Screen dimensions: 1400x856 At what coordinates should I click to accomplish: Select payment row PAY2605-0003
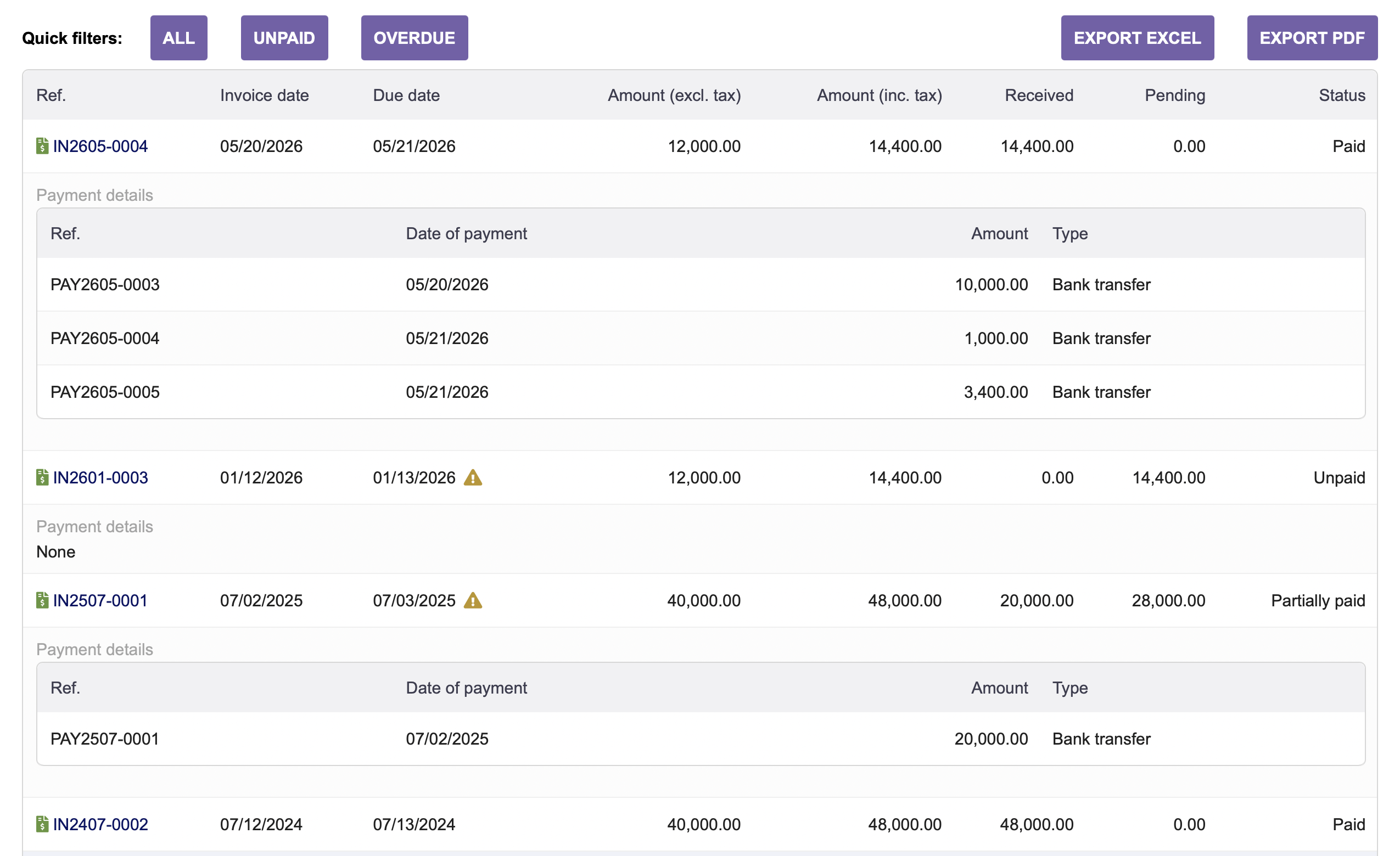click(x=701, y=284)
